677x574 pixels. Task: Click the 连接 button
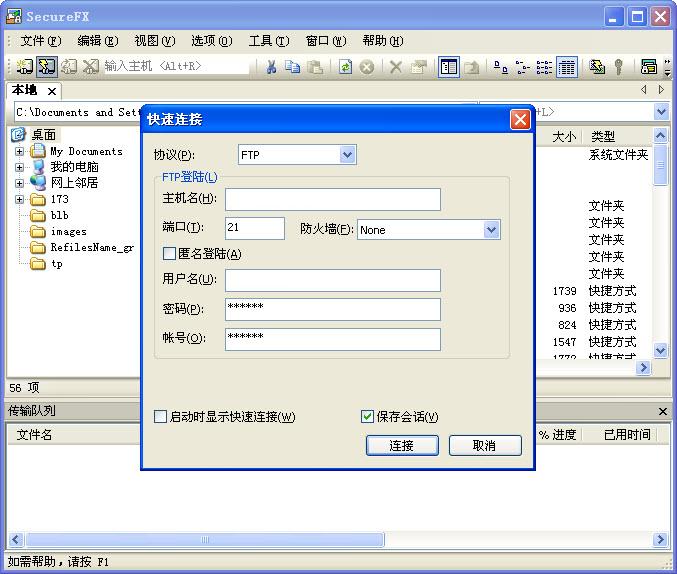402,445
